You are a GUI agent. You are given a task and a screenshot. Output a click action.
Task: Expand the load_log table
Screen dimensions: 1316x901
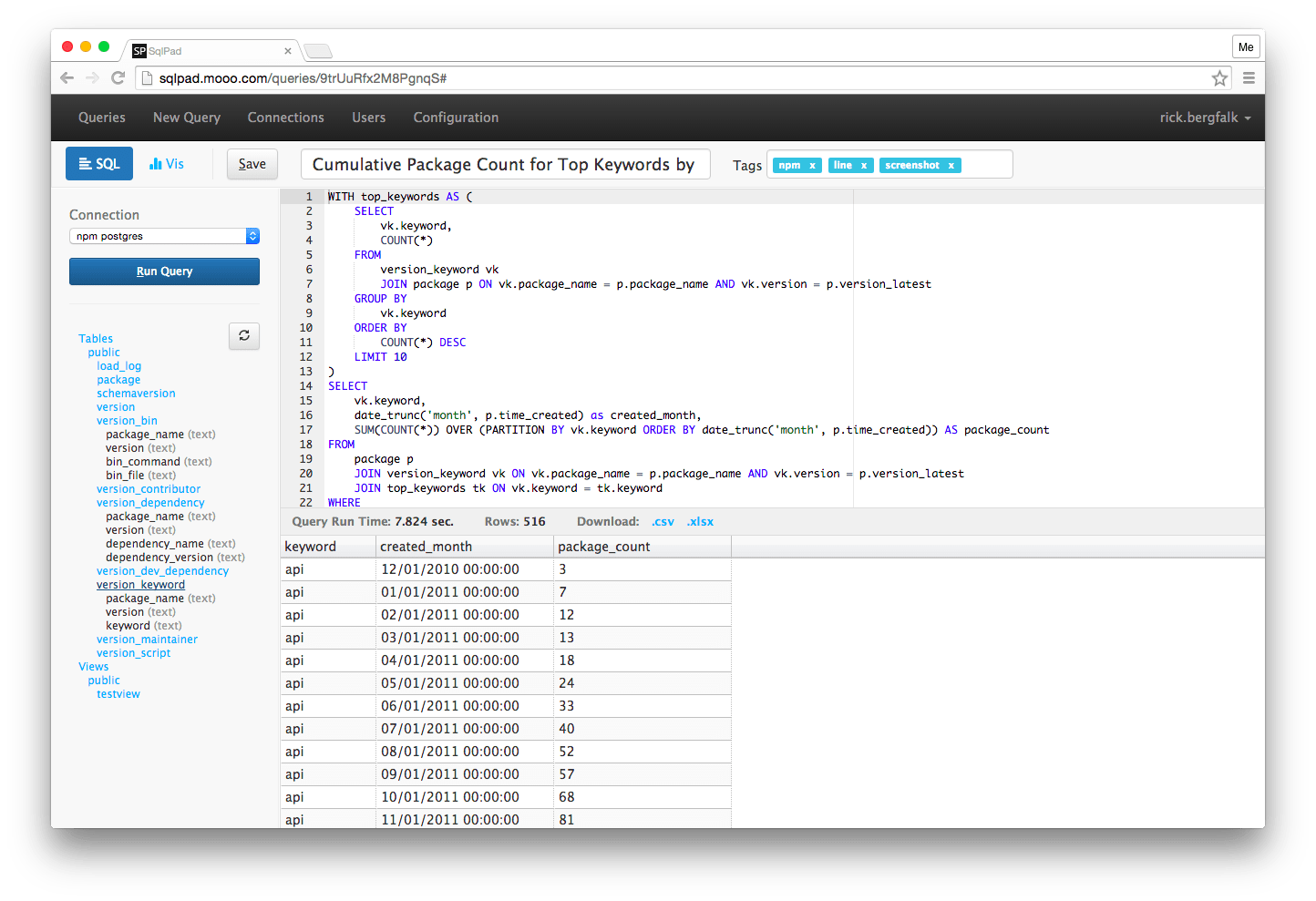[x=119, y=366]
